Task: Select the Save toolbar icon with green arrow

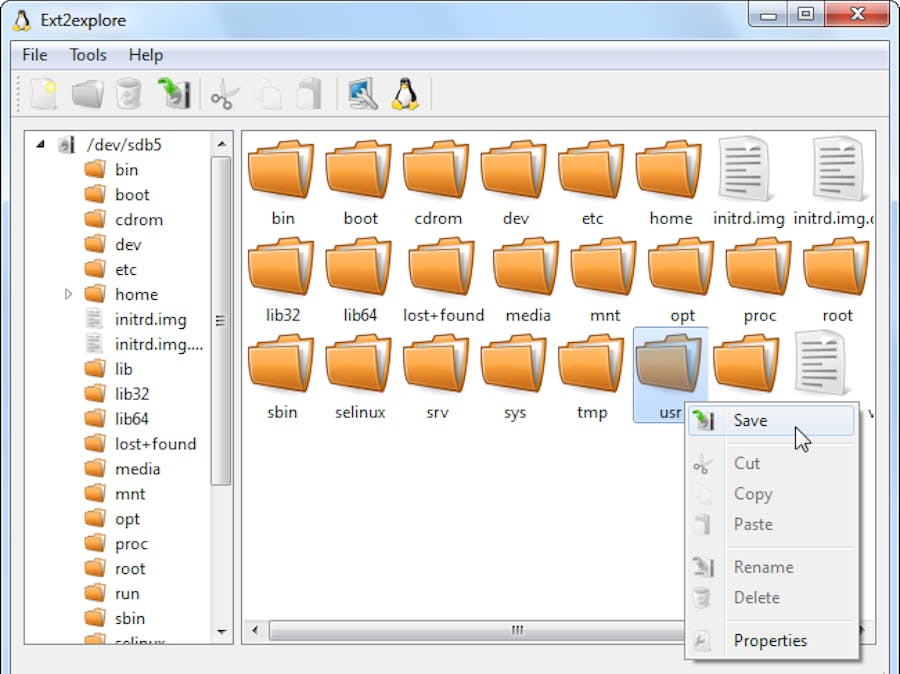Action: pyautogui.click(x=172, y=93)
